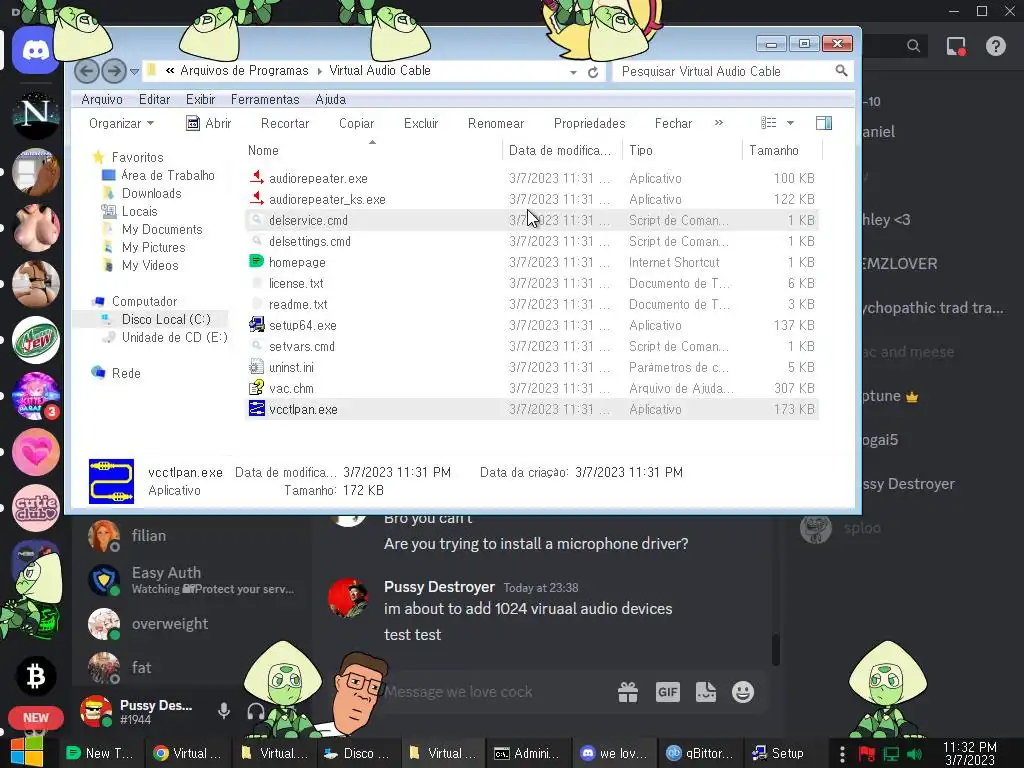This screenshot has height=768, width=1024.
Task: Select the audiorepeater_ks.exe file icon
Action: pyautogui.click(x=257, y=198)
